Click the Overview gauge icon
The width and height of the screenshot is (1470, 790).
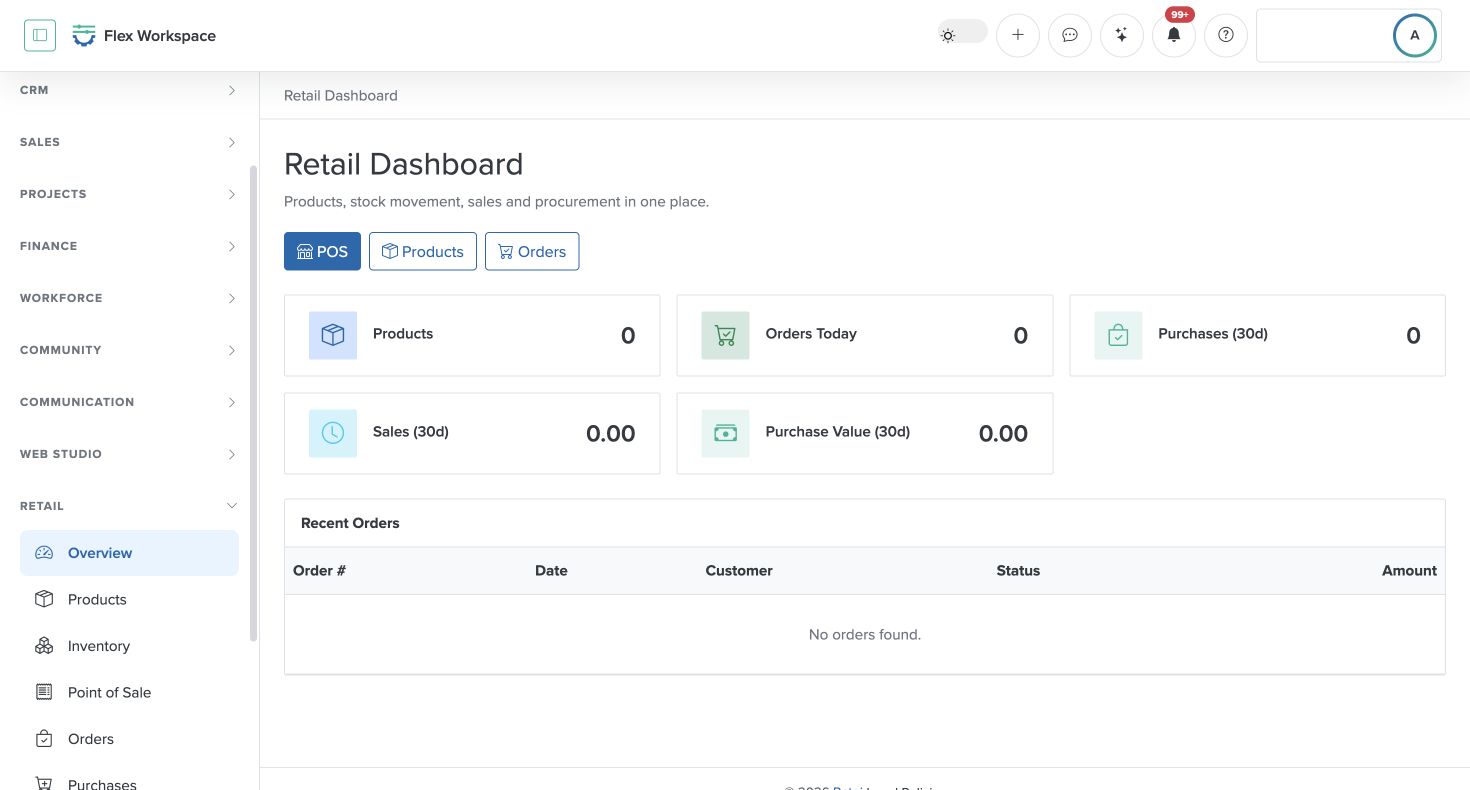[x=44, y=553]
